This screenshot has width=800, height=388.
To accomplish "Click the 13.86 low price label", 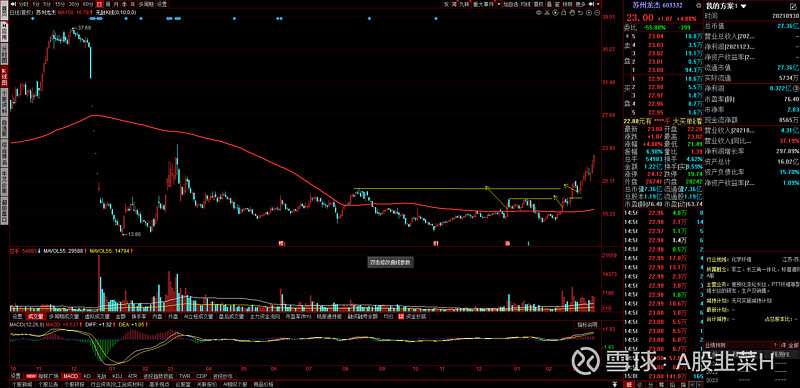I will pyautogui.click(x=134, y=234).
